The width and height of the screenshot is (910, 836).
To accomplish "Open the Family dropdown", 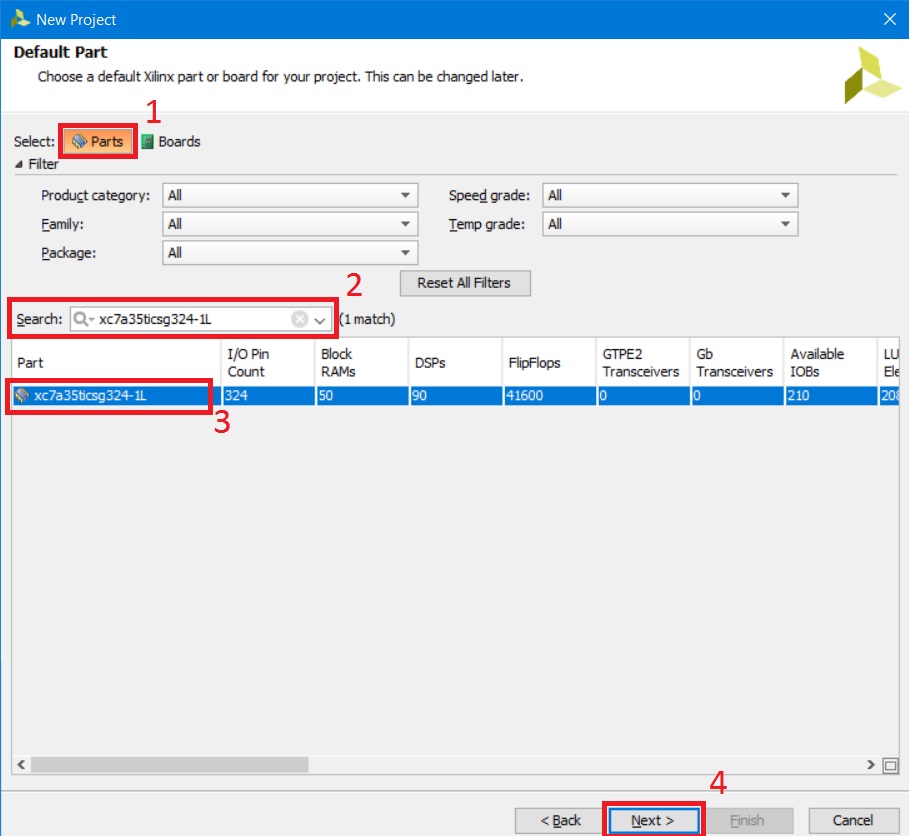I will 290,225.
